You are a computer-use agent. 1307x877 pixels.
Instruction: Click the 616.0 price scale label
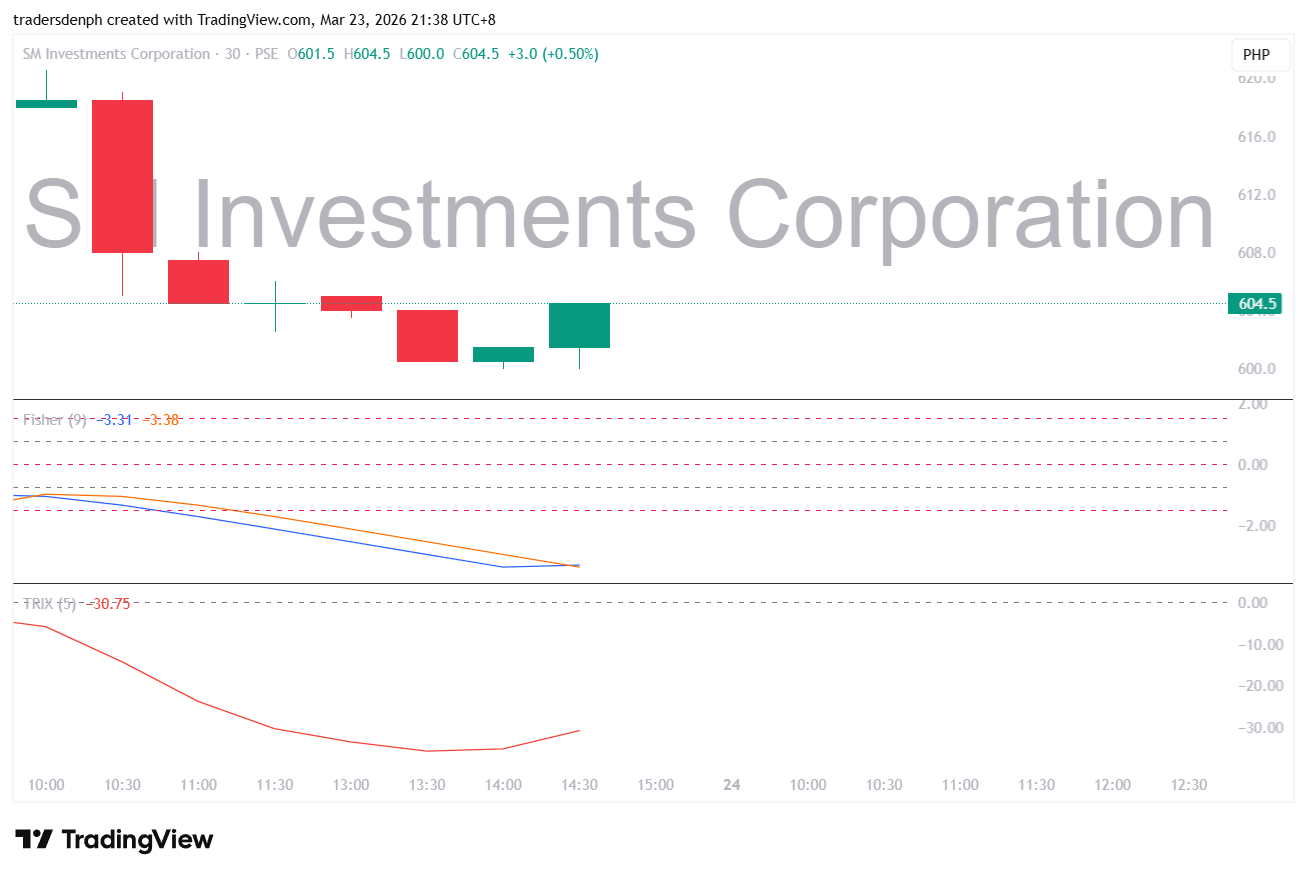pos(1257,137)
